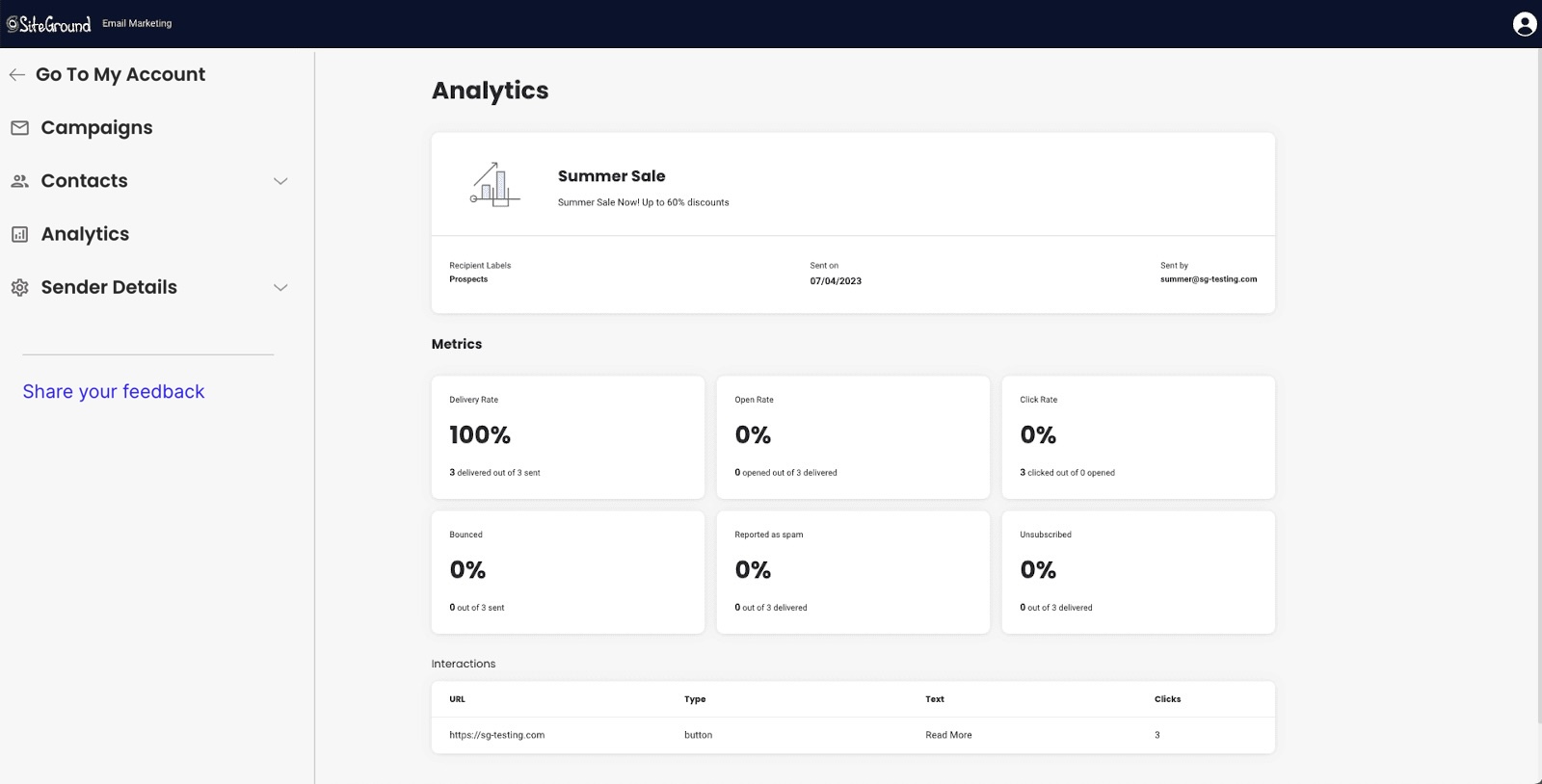Click the Click Rate card
Image resolution: width=1542 pixels, height=784 pixels.
[x=1138, y=437]
